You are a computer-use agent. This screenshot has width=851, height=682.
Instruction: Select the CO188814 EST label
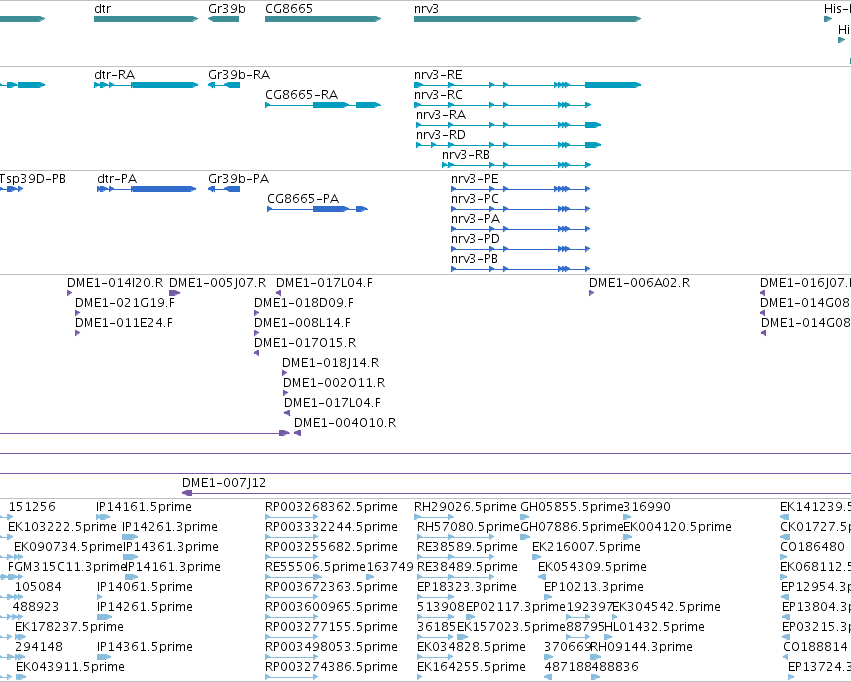pyautogui.click(x=815, y=647)
